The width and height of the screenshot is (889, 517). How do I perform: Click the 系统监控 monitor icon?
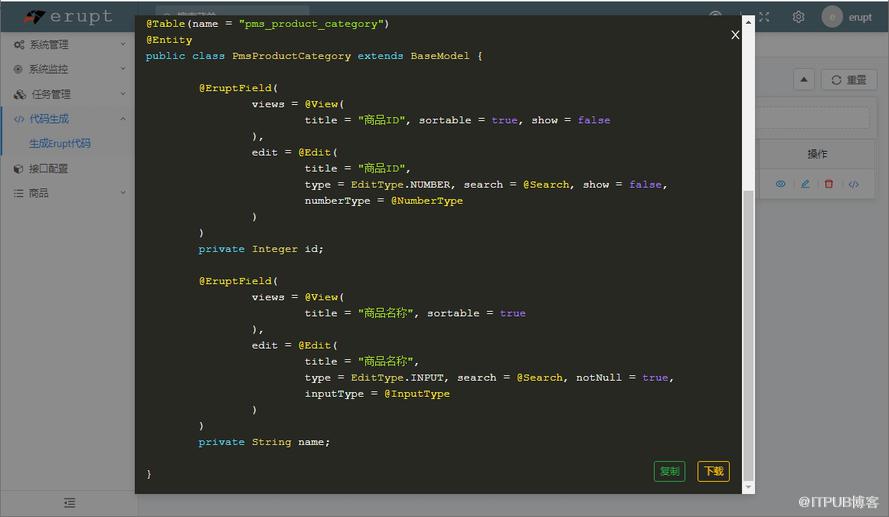click(x=18, y=69)
